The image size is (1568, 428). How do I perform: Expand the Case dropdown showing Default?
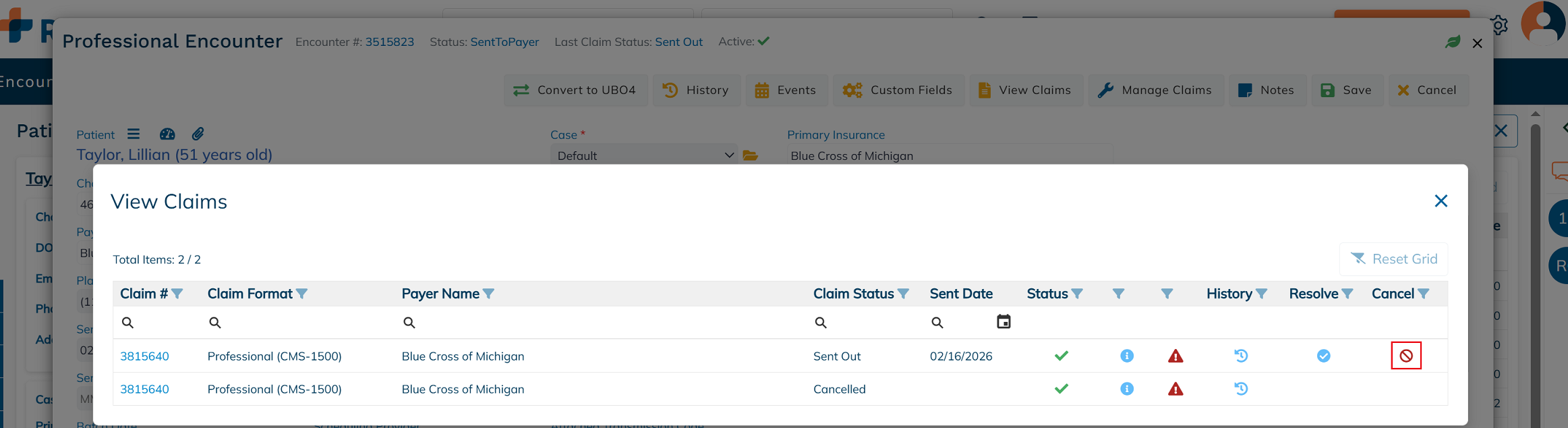(643, 156)
